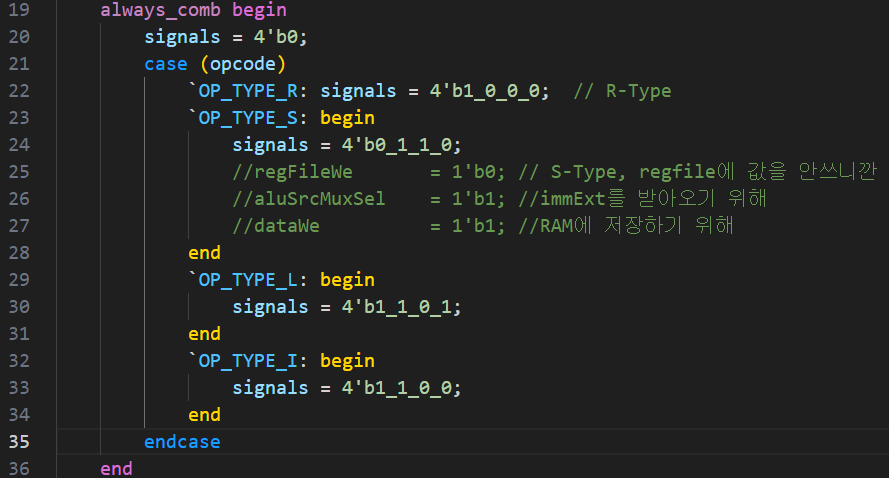The width and height of the screenshot is (889, 478).
Task: Click 'signals' identifier on line 33
Action: coord(270,388)
